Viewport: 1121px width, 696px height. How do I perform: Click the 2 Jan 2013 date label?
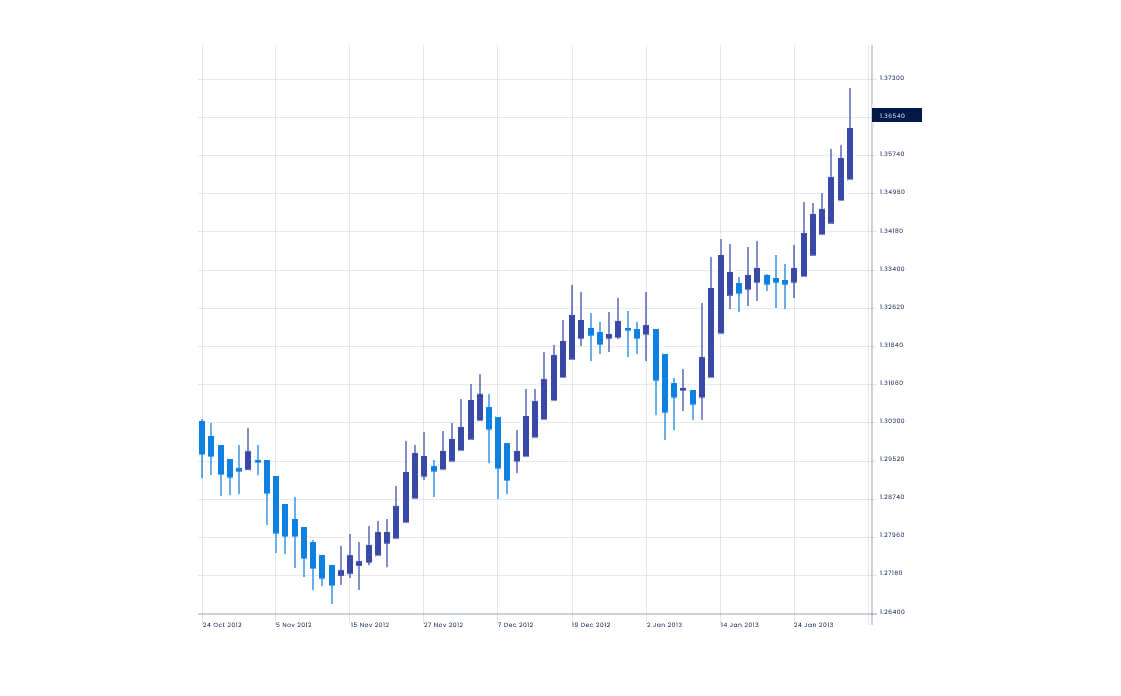pyautogui.click(x=664, y=625)
